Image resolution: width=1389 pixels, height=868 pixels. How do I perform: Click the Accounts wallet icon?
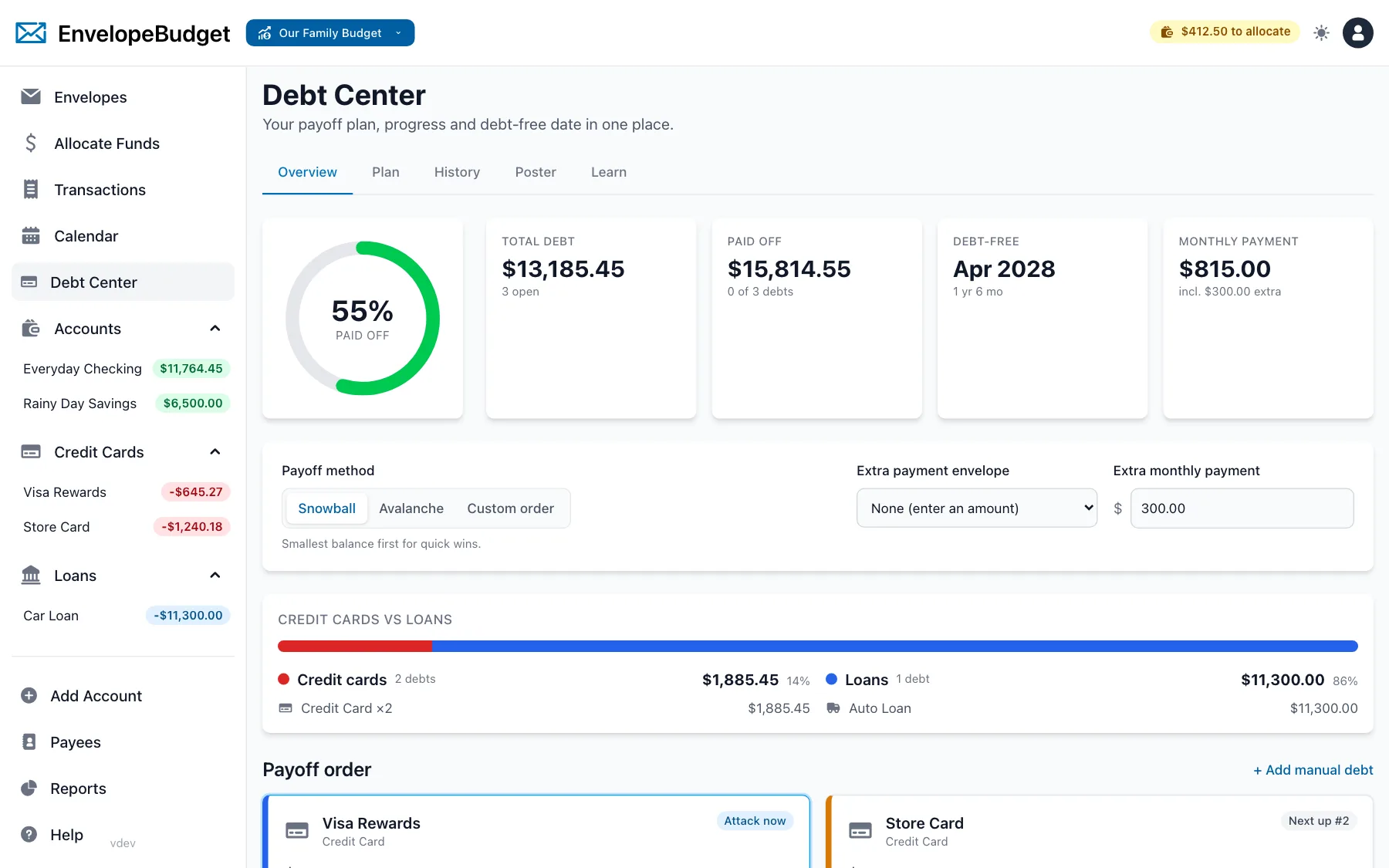tap(31, 328)
